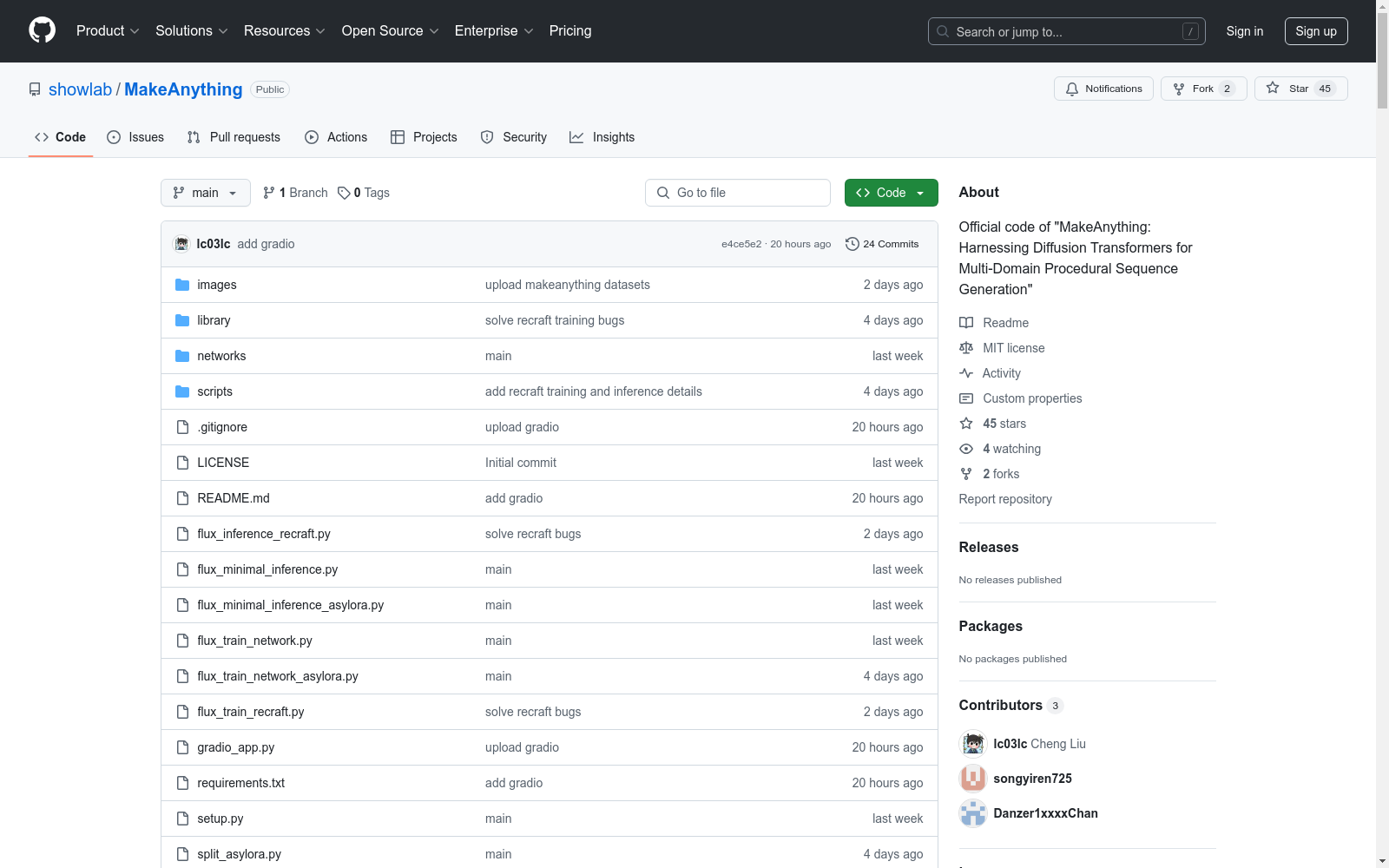This screenshot has height=868, width=1389.
Task: Open the split_asylora.py file
Action: 240,854
